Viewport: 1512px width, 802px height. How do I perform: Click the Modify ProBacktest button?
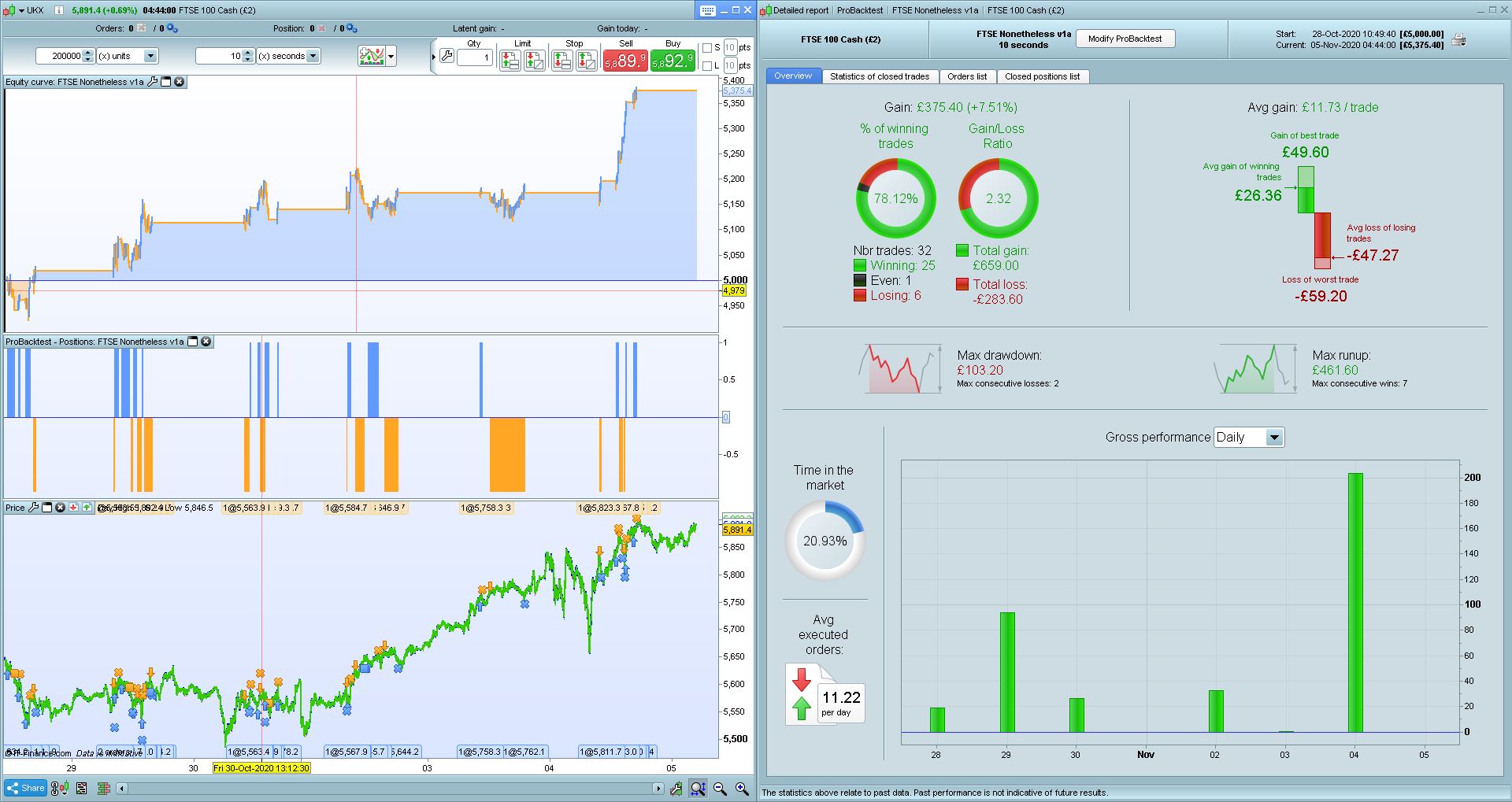tap(1125, 39)
